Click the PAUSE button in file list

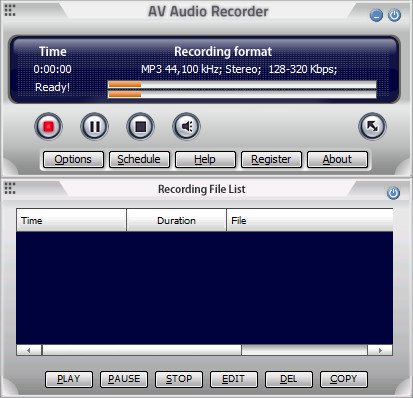(x=124, y=379)
